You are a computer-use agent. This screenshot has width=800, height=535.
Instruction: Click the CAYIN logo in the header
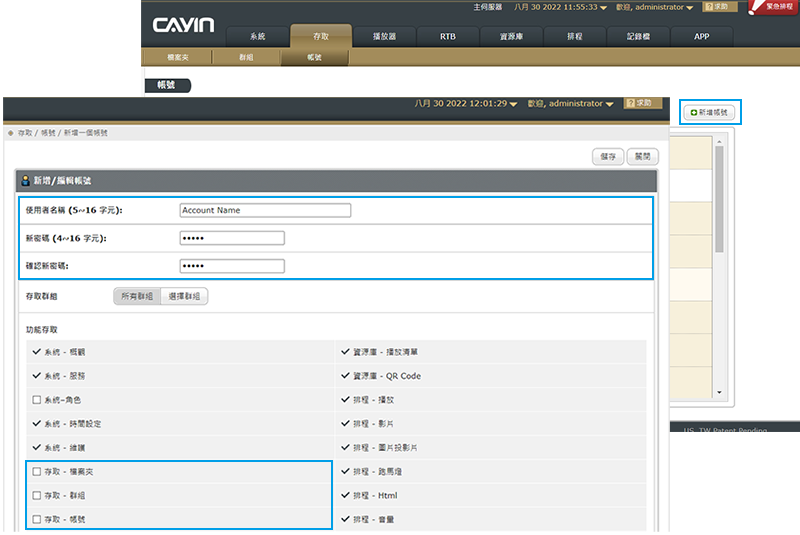tap(183, 25)
